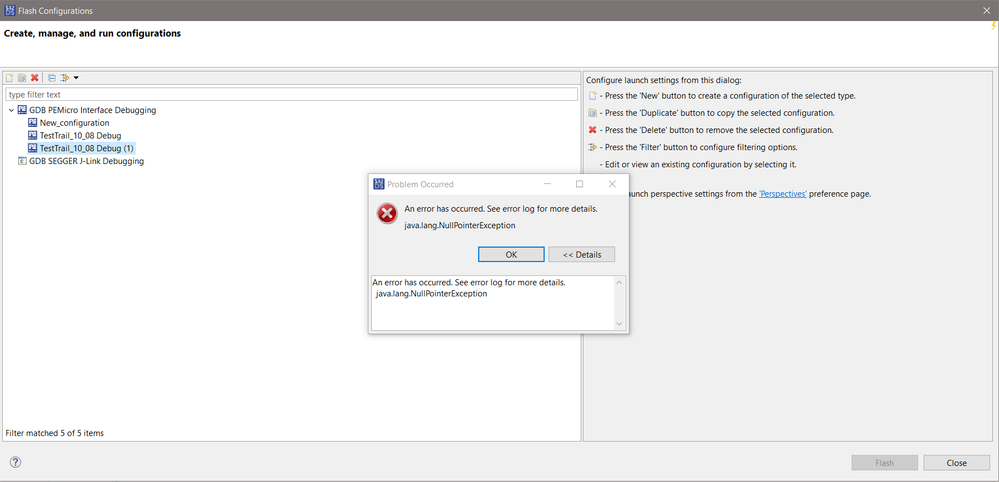This screenshot has width=999, height=482.
Task: Open Help via the question mark icon
Action: pyautogui.click(x=16, y=462)
